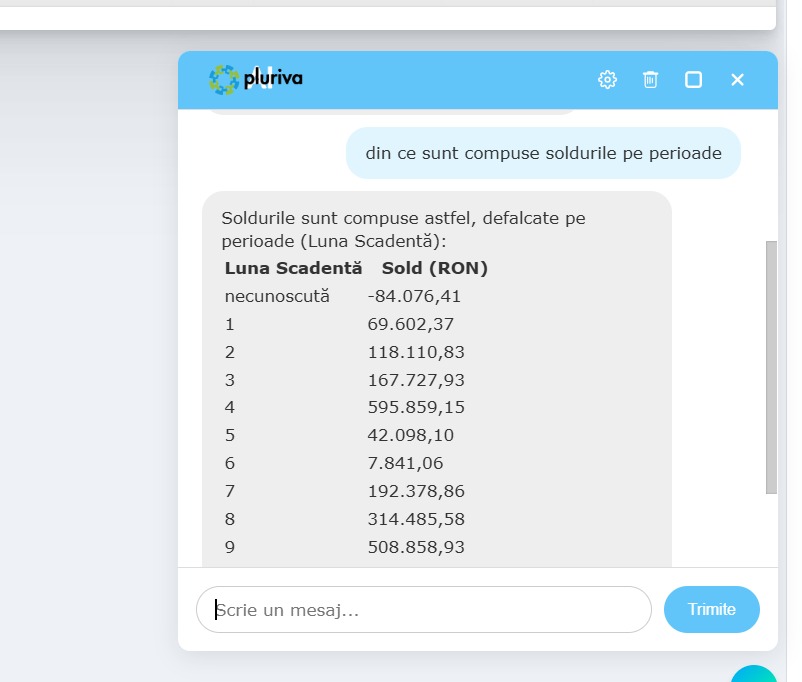This screenshot has width=802, height=682.
Task: Click the Pluriva logo in the chat header
Action: [256, 79]
